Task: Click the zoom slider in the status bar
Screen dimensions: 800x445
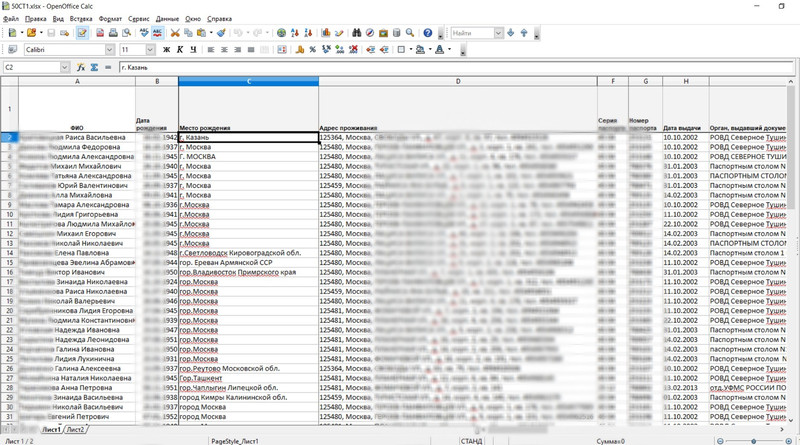Action: point(753,440)
